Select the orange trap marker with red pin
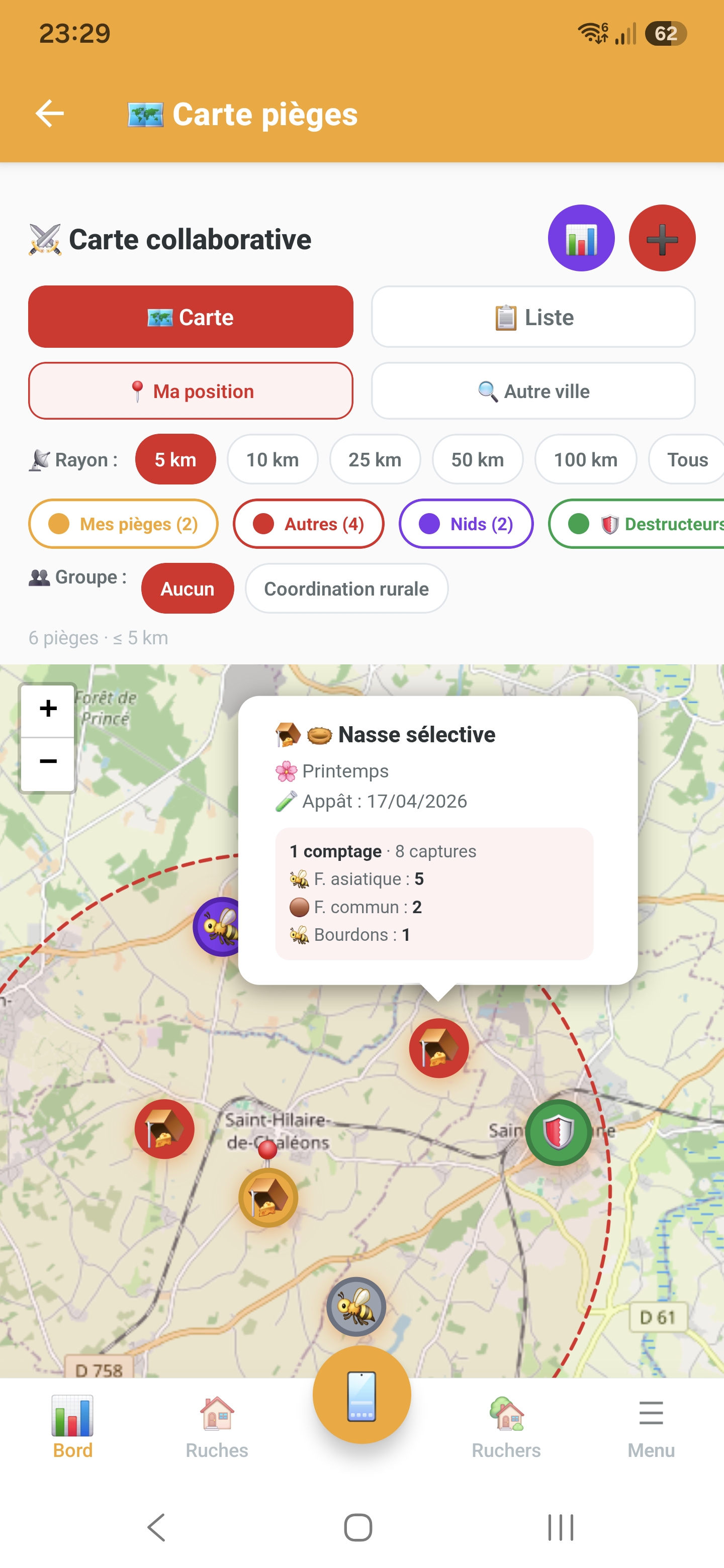The height and width of the screenshot is (1568, 724). click(268, 1197)
